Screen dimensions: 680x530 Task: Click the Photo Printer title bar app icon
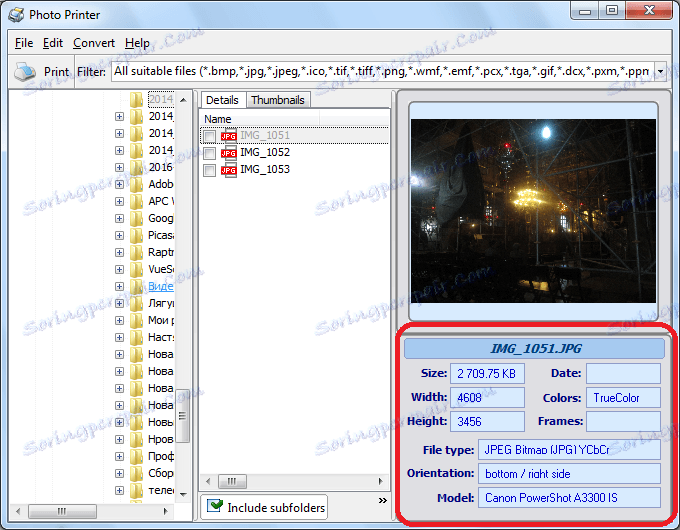pos(16,15)
